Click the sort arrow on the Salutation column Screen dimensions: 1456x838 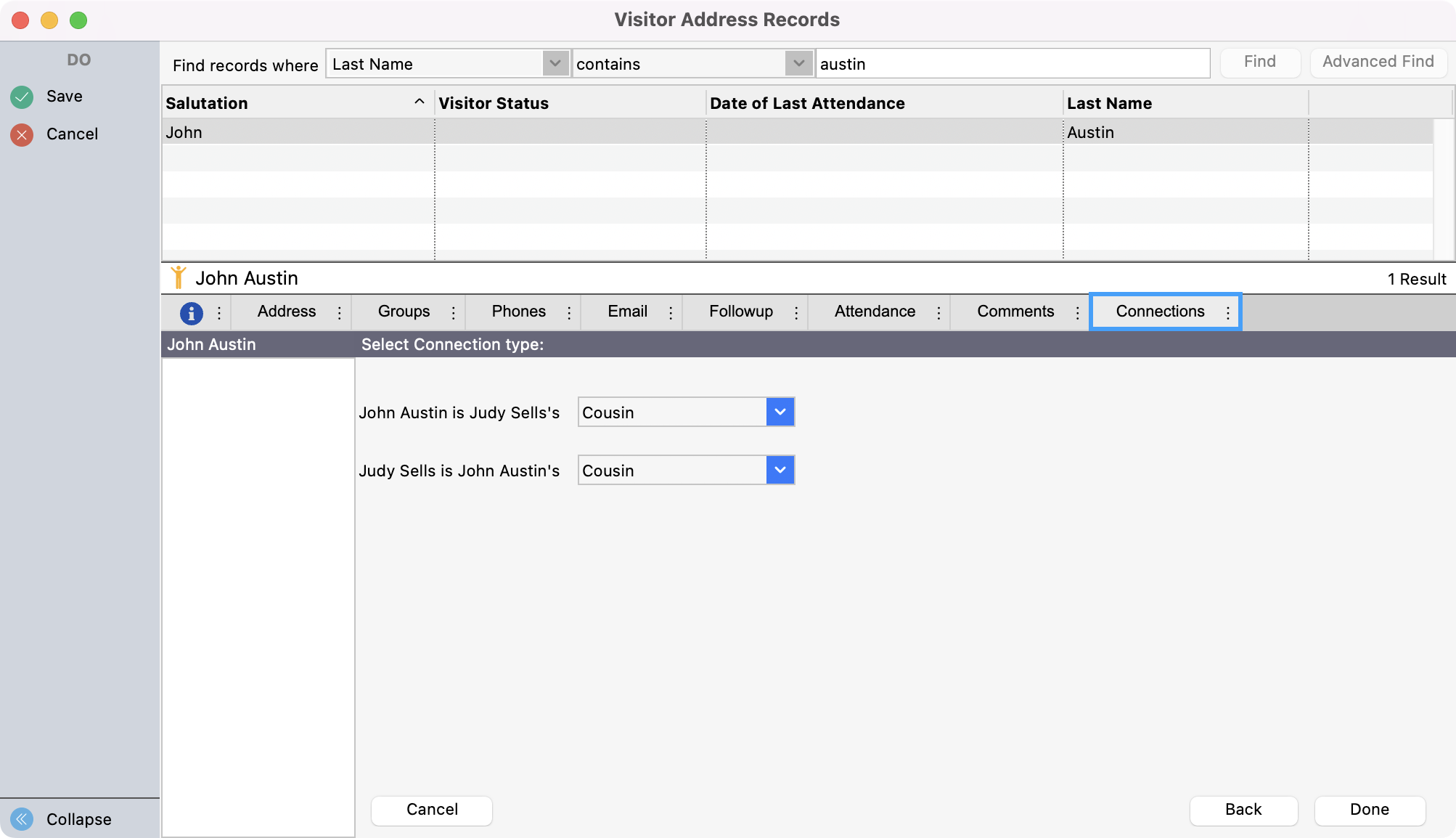pos(420,102)
